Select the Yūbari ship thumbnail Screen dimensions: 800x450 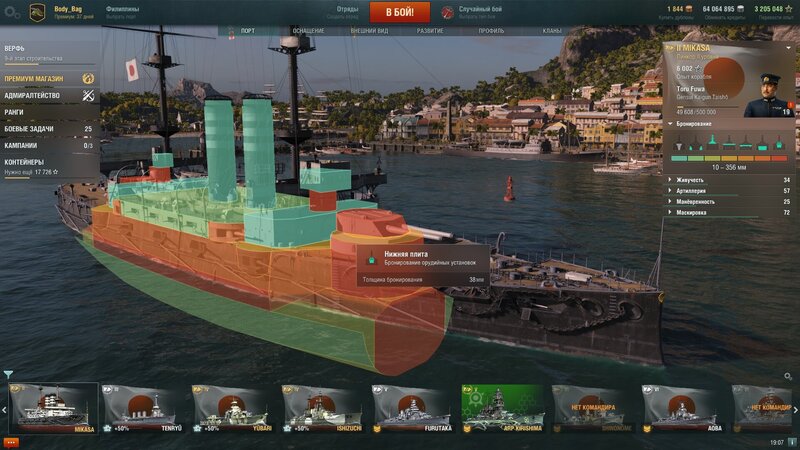coord(234,409)
